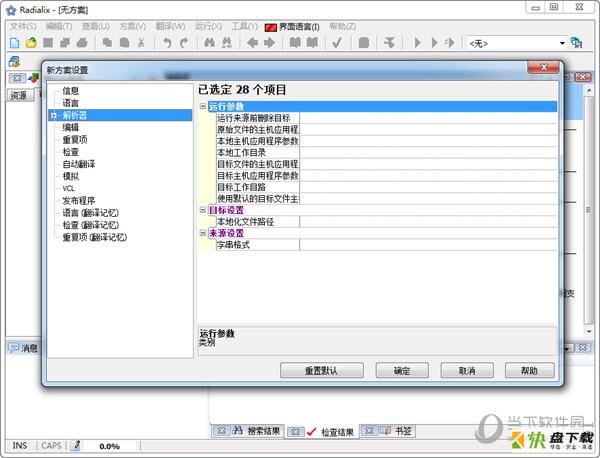Open the 编辑(T) menu
Screen dimensions: 600x458
(x=59, y=26)
